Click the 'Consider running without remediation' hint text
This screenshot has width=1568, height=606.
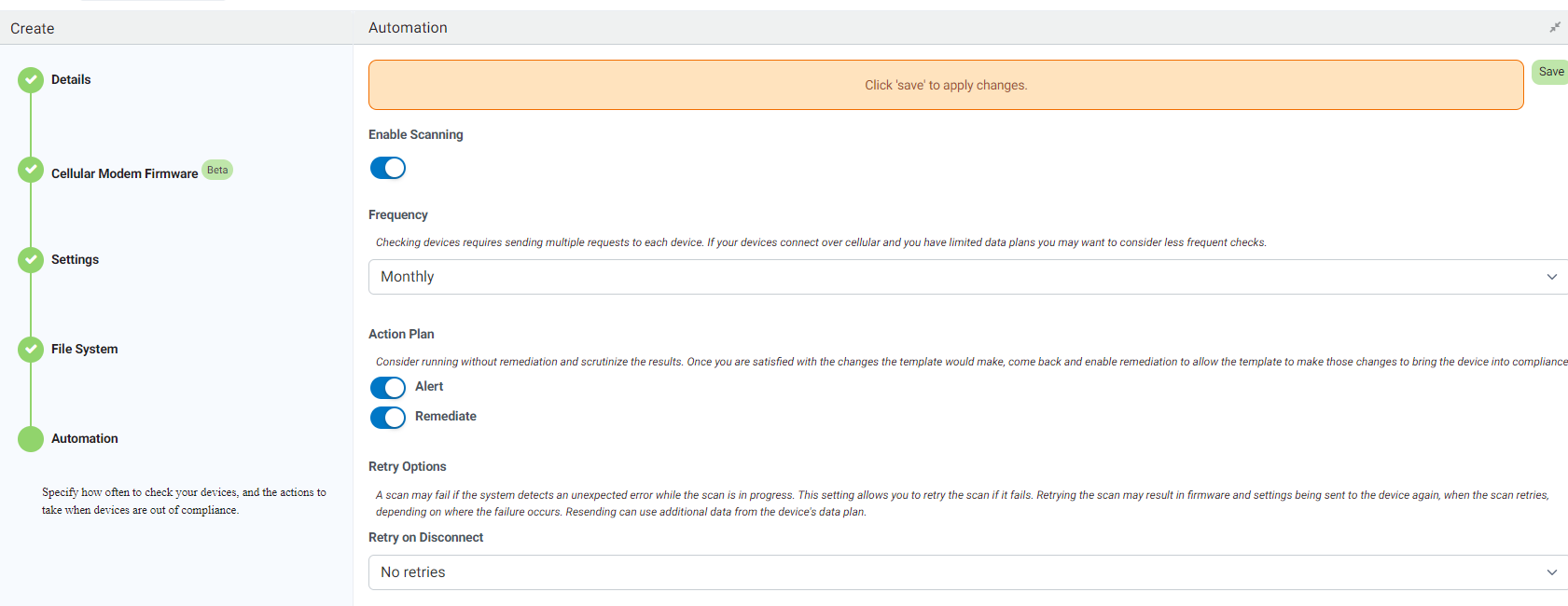click(971, 362)
